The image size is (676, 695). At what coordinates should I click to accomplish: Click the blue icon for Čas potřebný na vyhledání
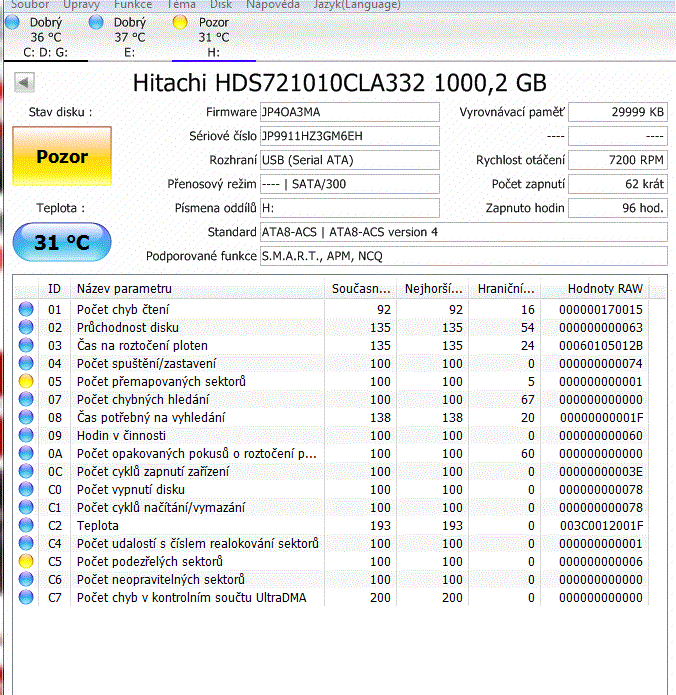point(26,418)
